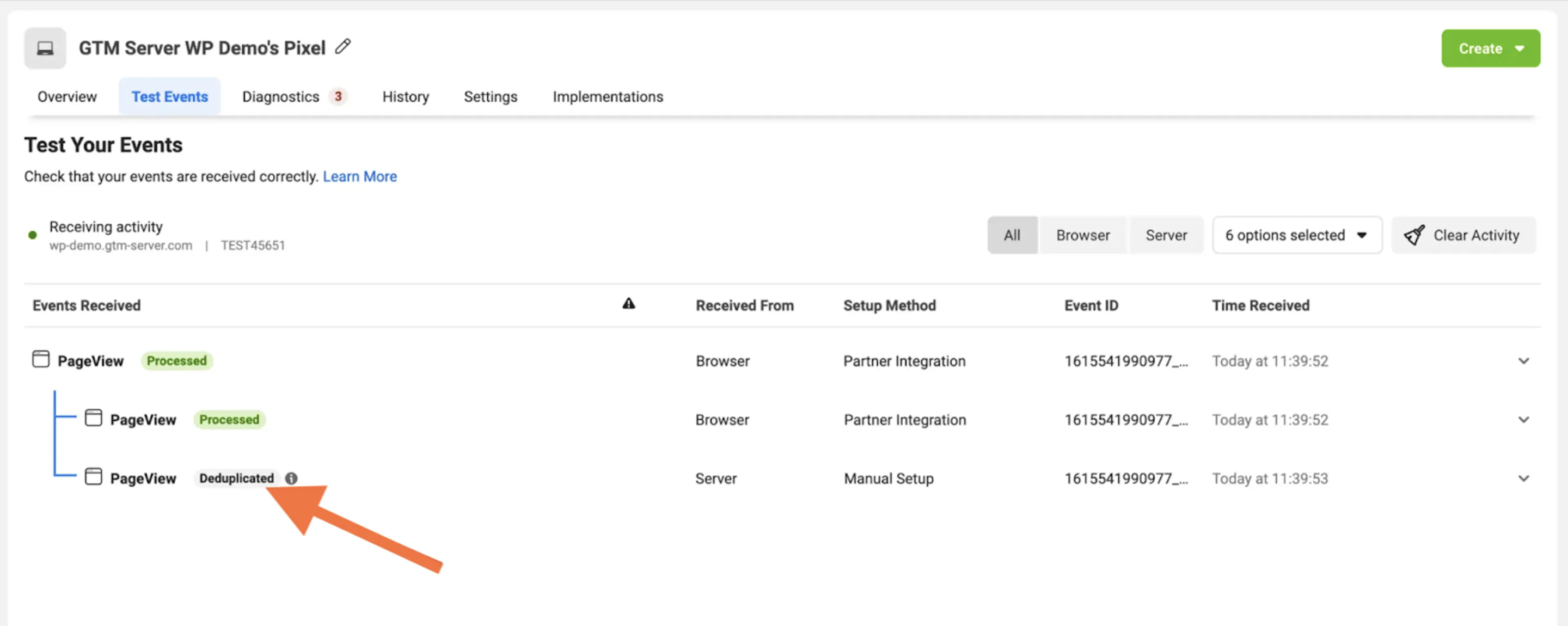This screenshot has width=1568, height=626.
Task: Select the Browser filter toggle
Action: pyautogui.click(x=1083, y=234)
